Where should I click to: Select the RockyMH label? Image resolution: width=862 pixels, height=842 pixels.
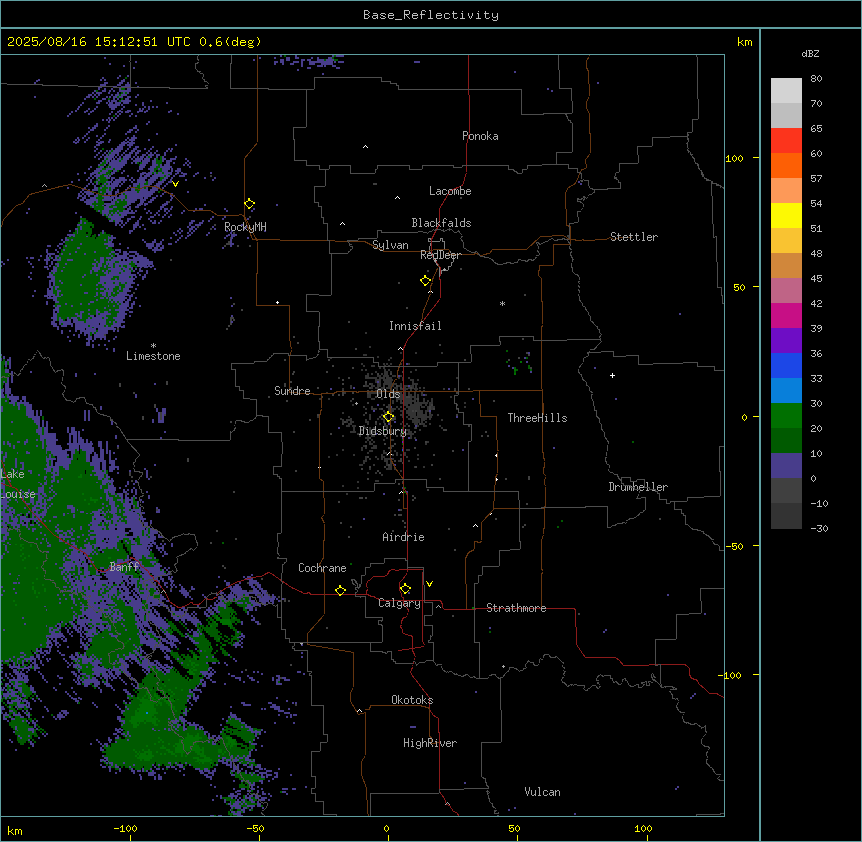(x=245, y=226)
